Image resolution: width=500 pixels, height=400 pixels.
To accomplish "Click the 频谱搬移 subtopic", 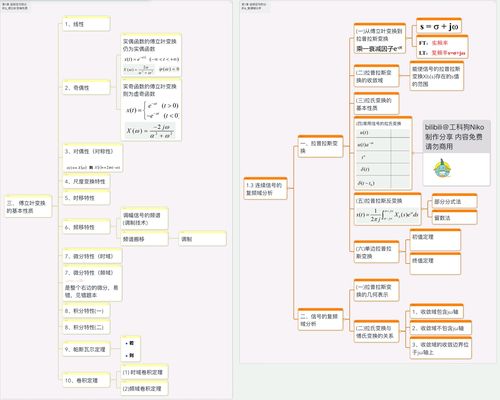I will [144, 239].
